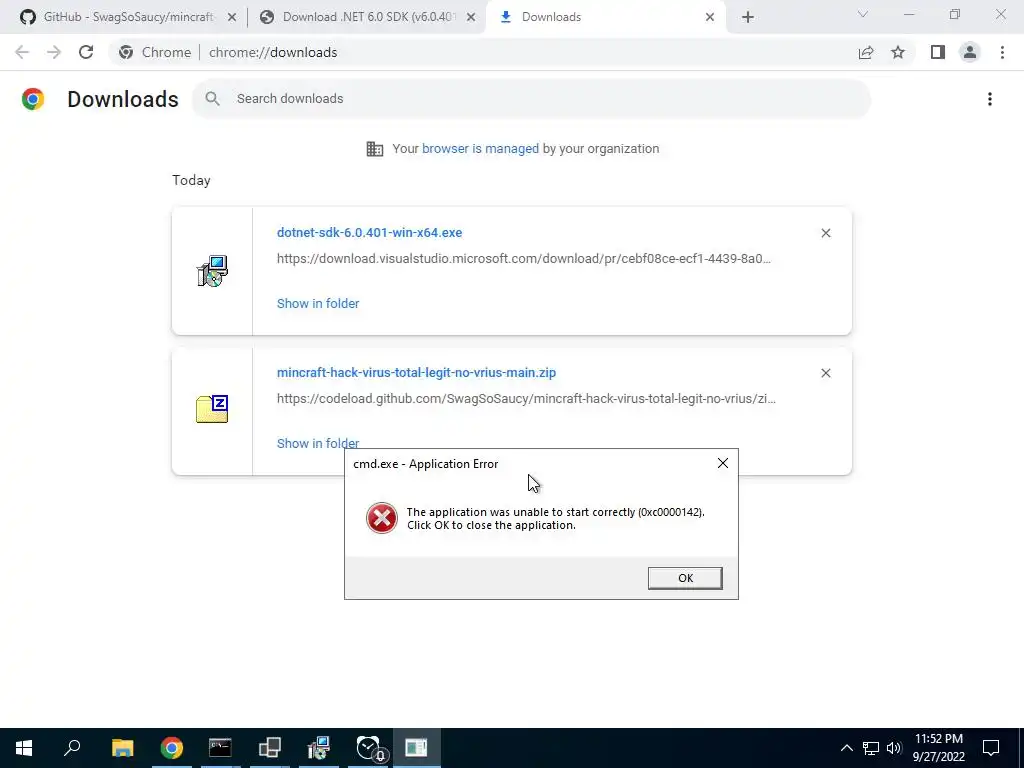Image resolution: width=1024 pixels, height=768 pixels.
Task: Go back in browser history
Action: click(22, 52)
